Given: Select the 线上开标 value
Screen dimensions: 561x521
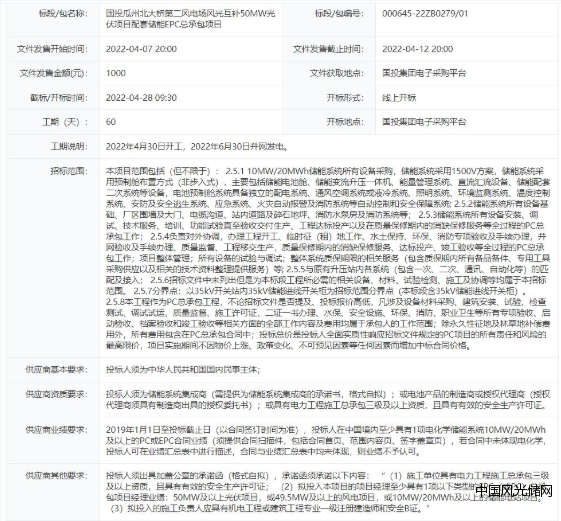Looking at the screenshot, I should [399, 98].
